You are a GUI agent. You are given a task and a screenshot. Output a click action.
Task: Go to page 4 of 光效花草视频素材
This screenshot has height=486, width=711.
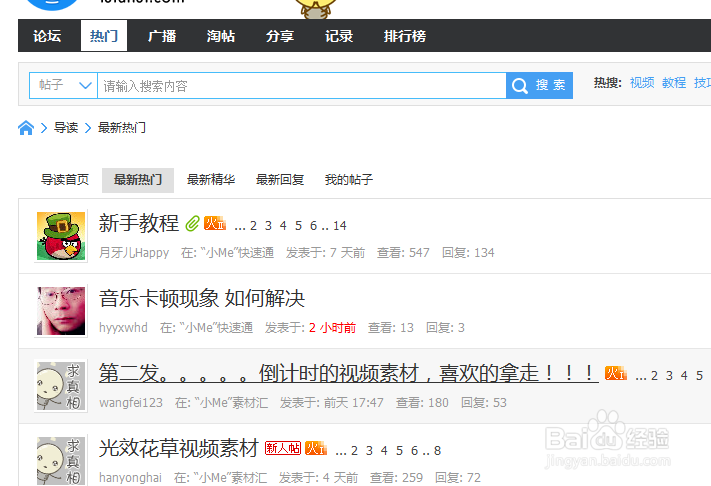click(384, 451)
